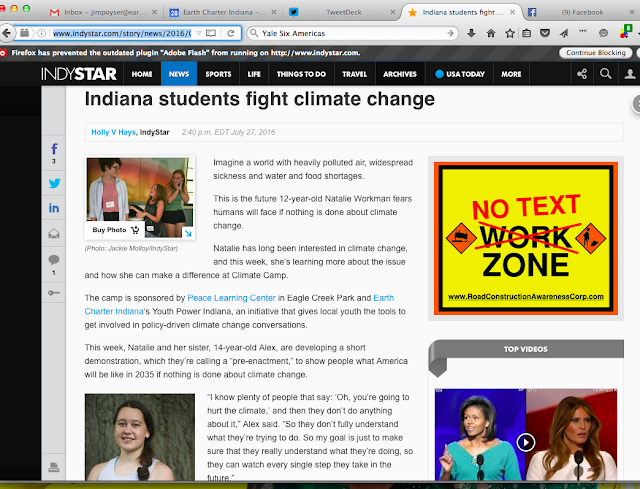Submit search with the go arrow
Image resolution: width=640 pixels, height=489 pixels.
click(x=450, y=33)
